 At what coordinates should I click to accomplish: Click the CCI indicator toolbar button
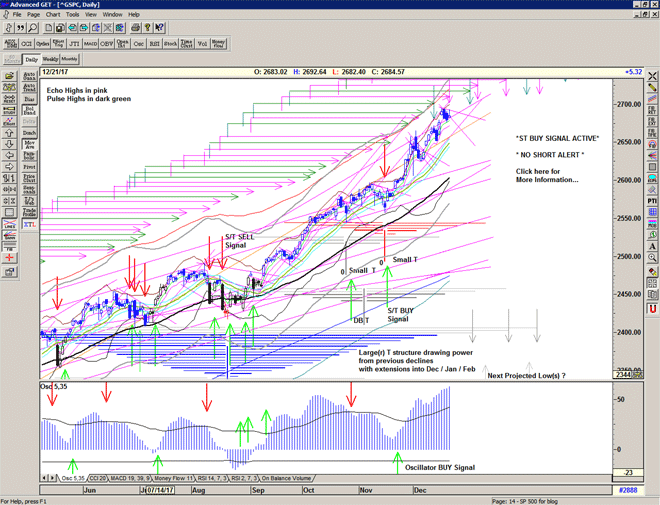[27, 43]
